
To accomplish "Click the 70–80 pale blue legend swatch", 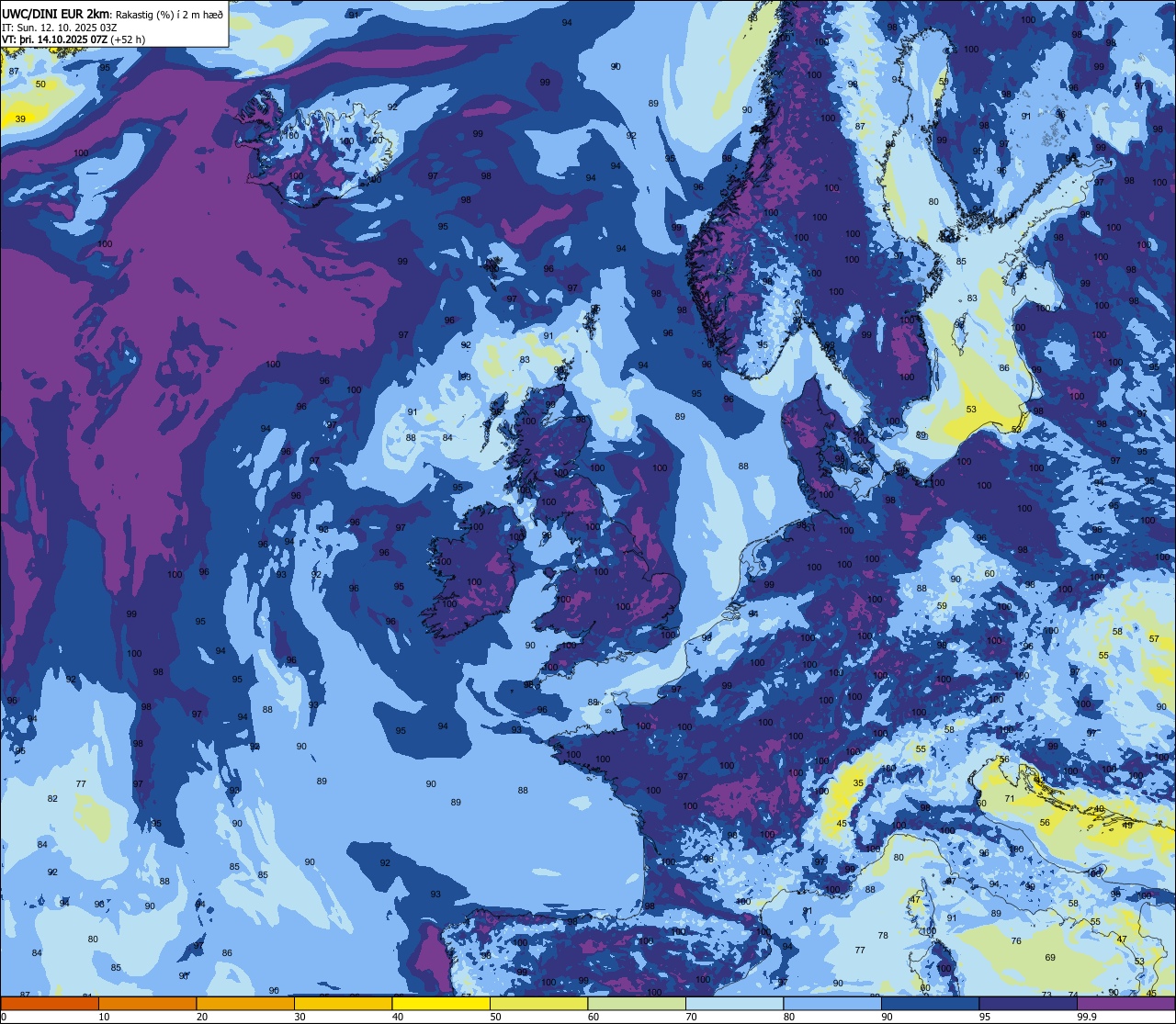I will click(734, 1003).
